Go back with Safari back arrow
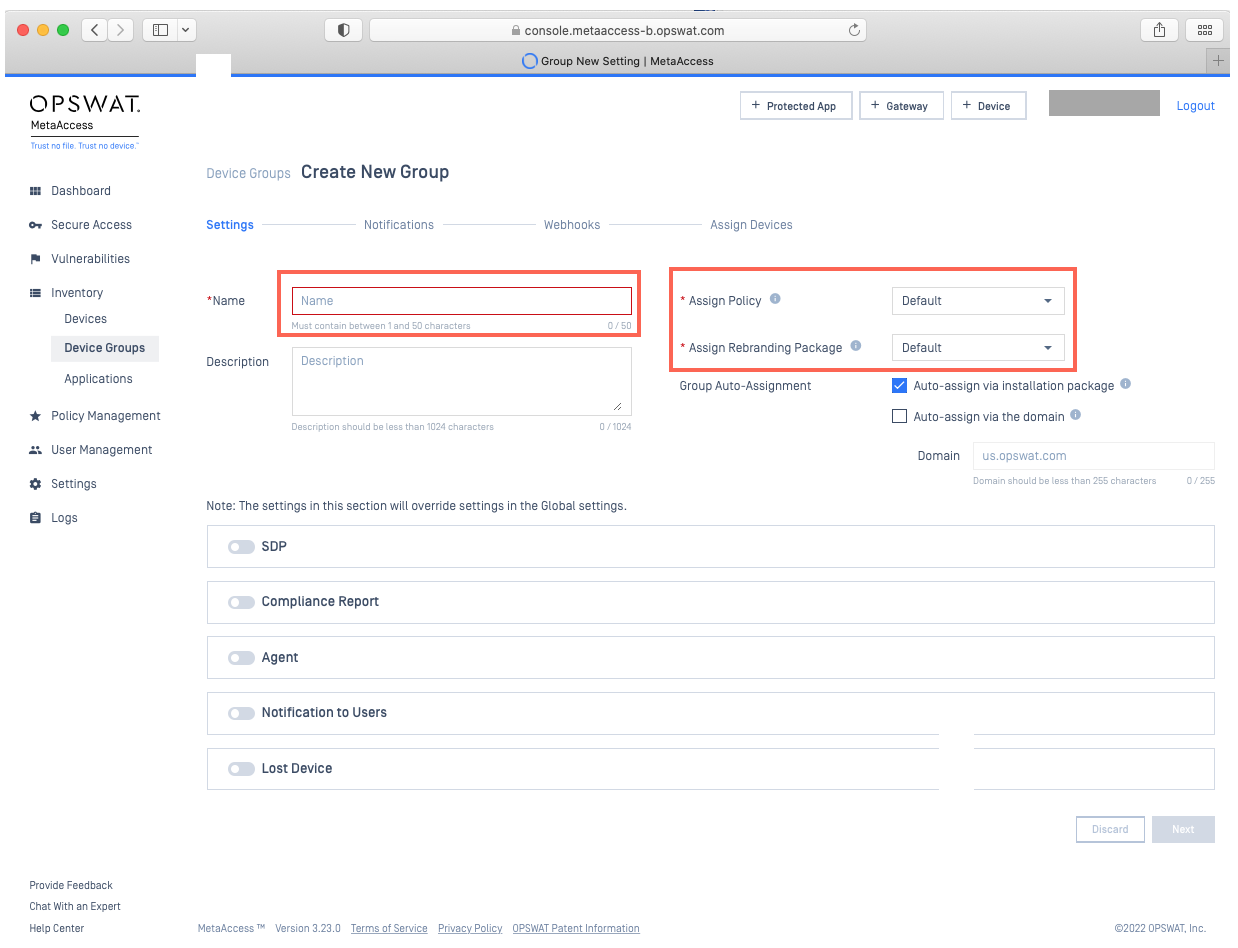1238x948 pixels. click(x=94, y=30)
